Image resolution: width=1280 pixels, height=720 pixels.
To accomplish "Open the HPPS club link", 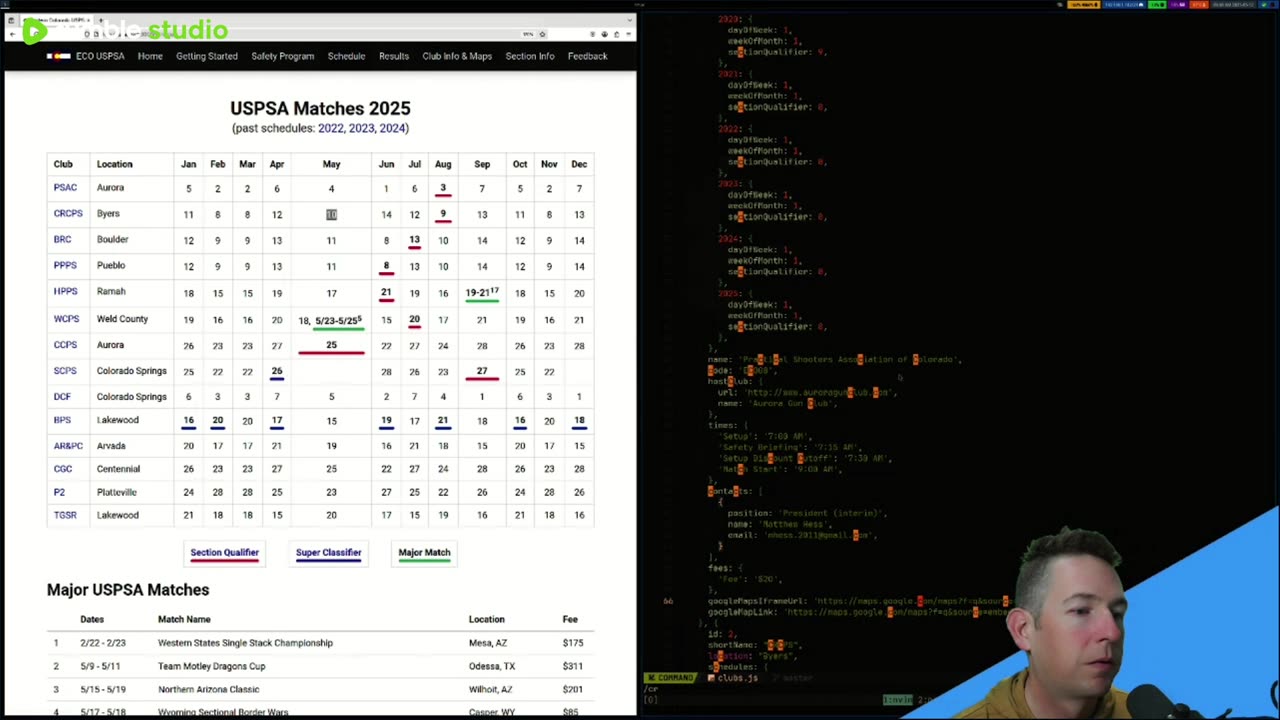I will tap(65, 292).
